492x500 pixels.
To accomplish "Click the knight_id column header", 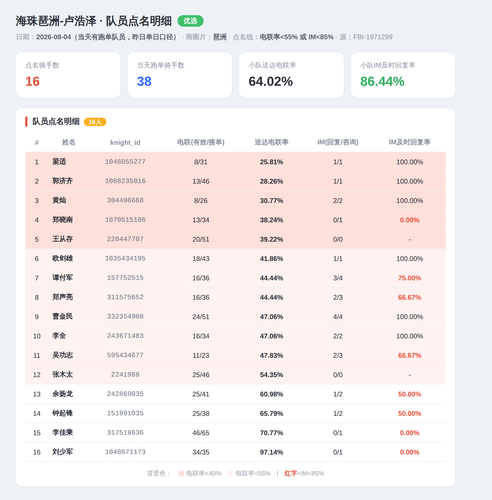I will pos(125,143).
